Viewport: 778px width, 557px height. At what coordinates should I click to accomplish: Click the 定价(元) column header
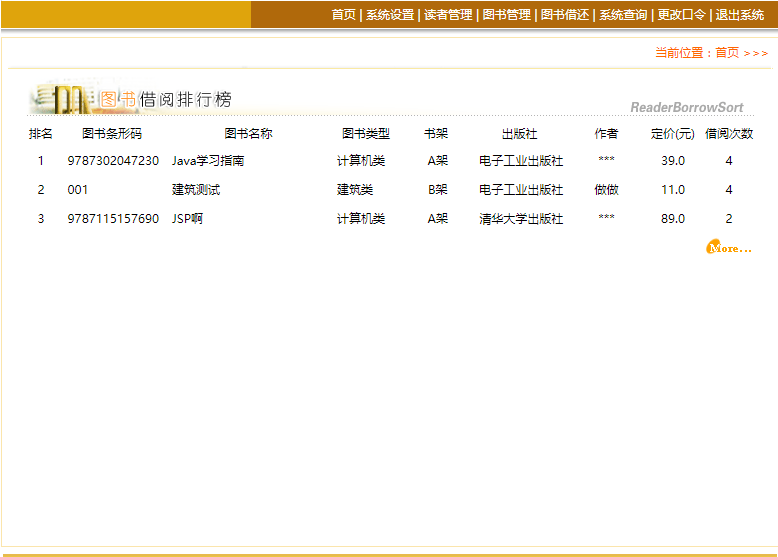pyautogui.click(x=672, y=133)
